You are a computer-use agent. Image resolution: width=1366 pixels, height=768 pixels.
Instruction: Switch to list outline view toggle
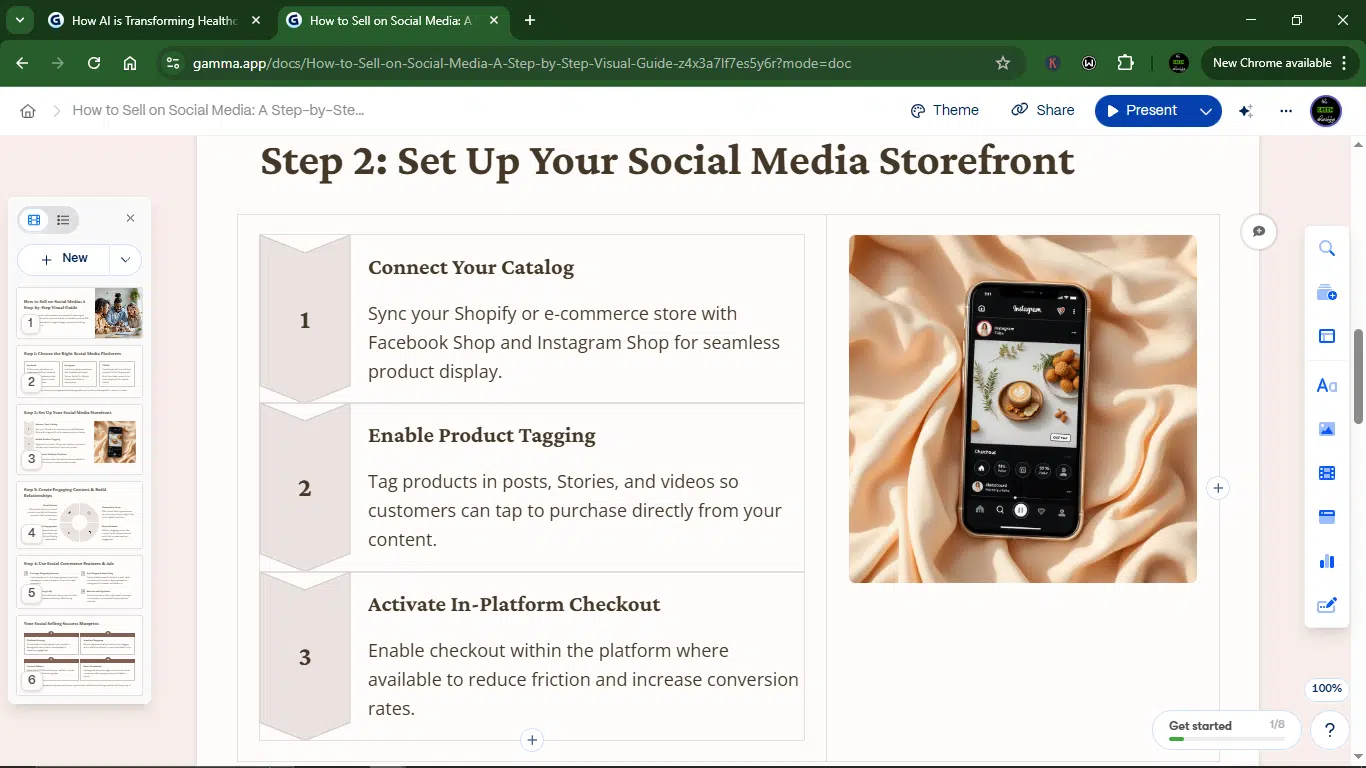[x=63, y=220]
